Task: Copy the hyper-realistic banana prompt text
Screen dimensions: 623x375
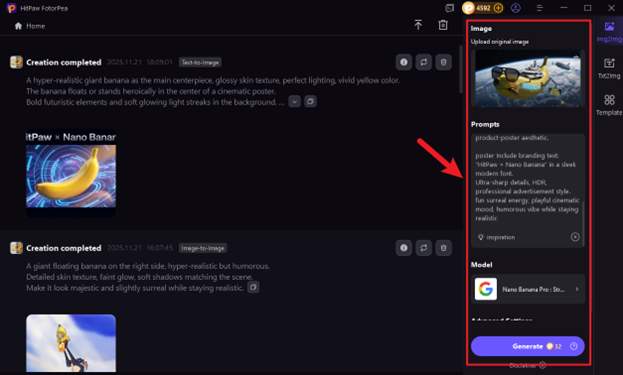Action: tap(310, 102)
